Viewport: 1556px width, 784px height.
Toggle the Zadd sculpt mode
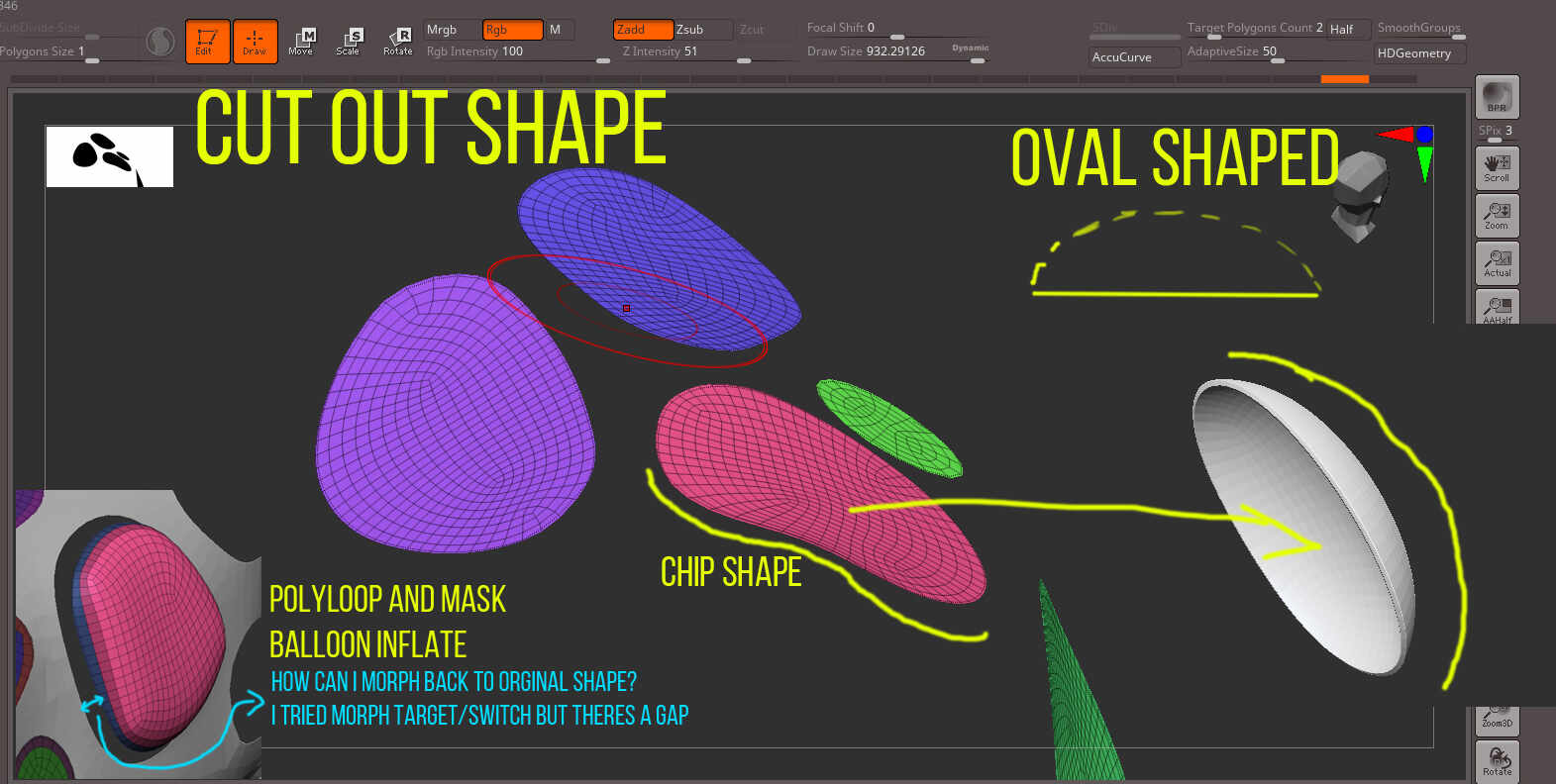tap(643, 30)
